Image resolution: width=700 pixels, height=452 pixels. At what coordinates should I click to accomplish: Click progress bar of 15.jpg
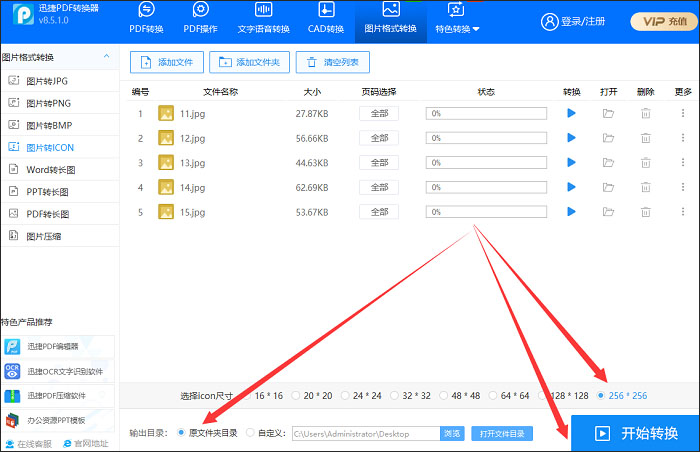pos(486,212)
